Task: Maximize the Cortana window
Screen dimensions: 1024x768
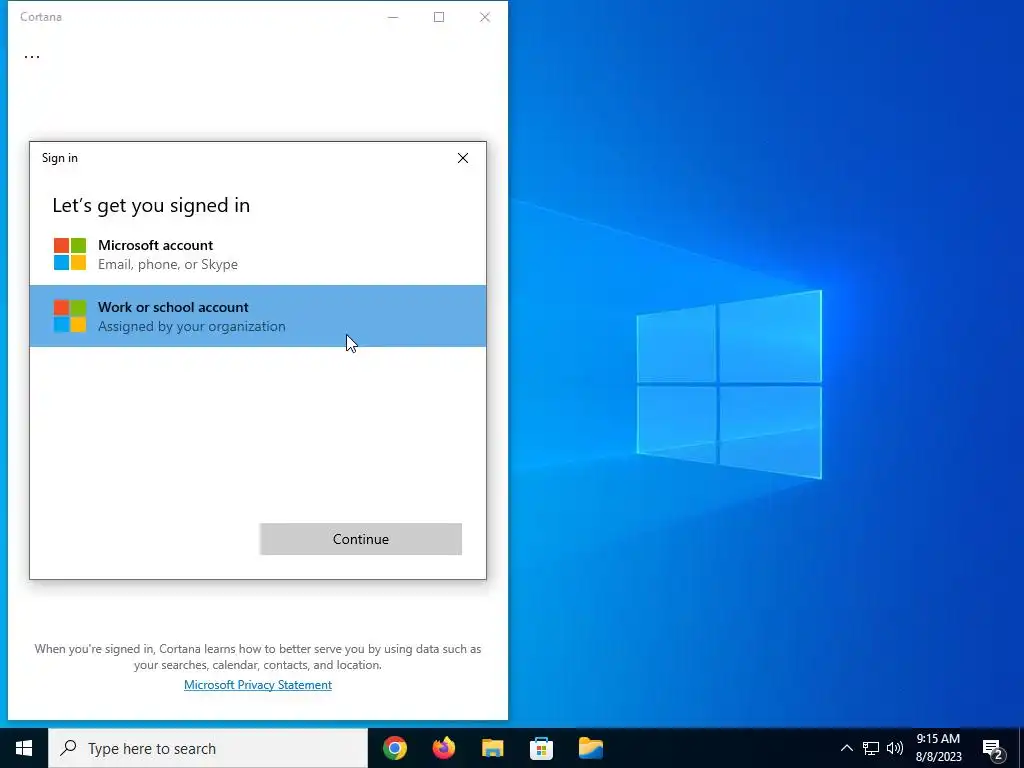Action: pyautogui.click(x=439, y=17)
